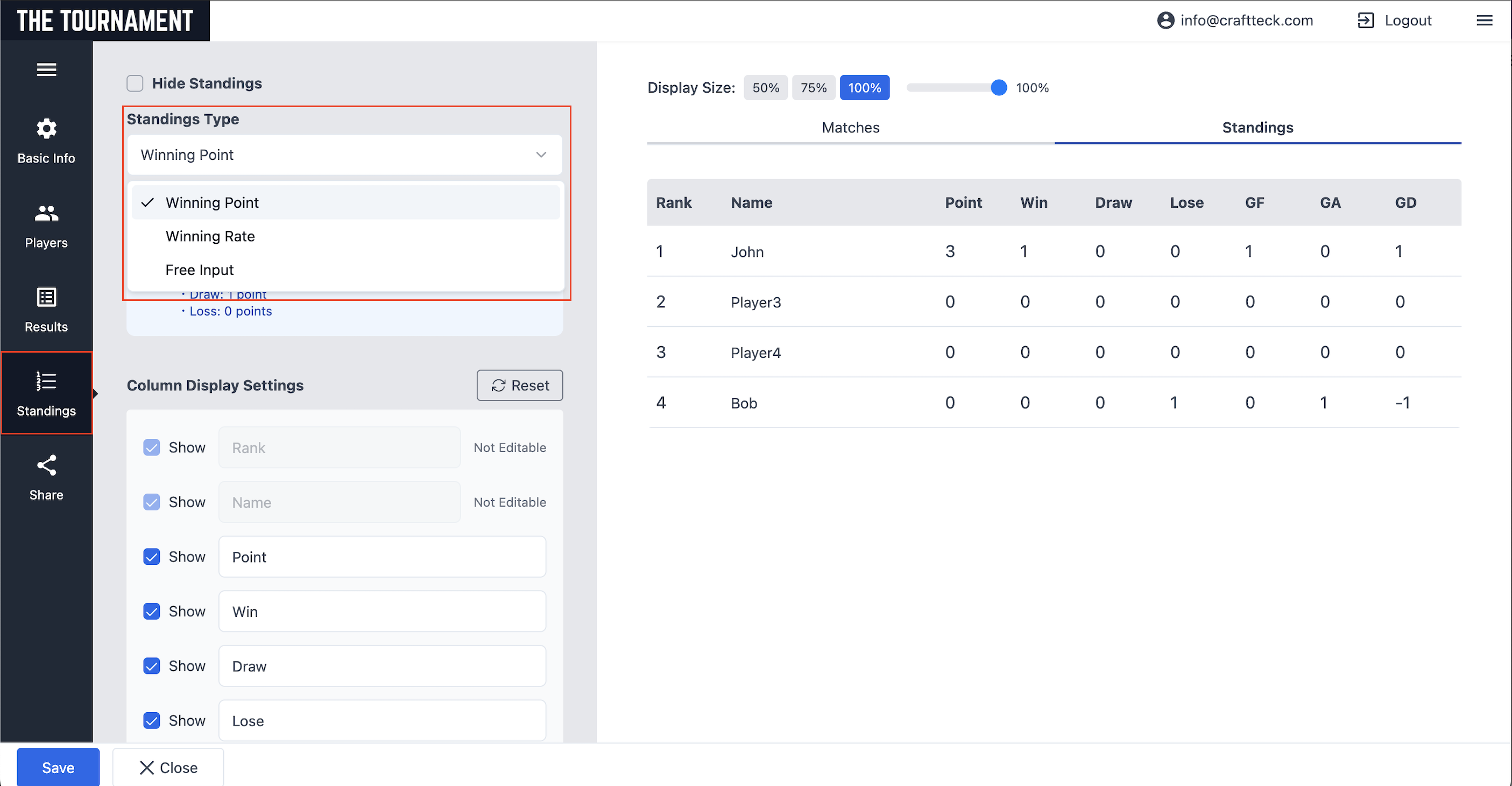The width and height of the screenshot is (1512, 786).
Task: Choose Free Input option
Action: pyautogui.click(x=200, y=270)
